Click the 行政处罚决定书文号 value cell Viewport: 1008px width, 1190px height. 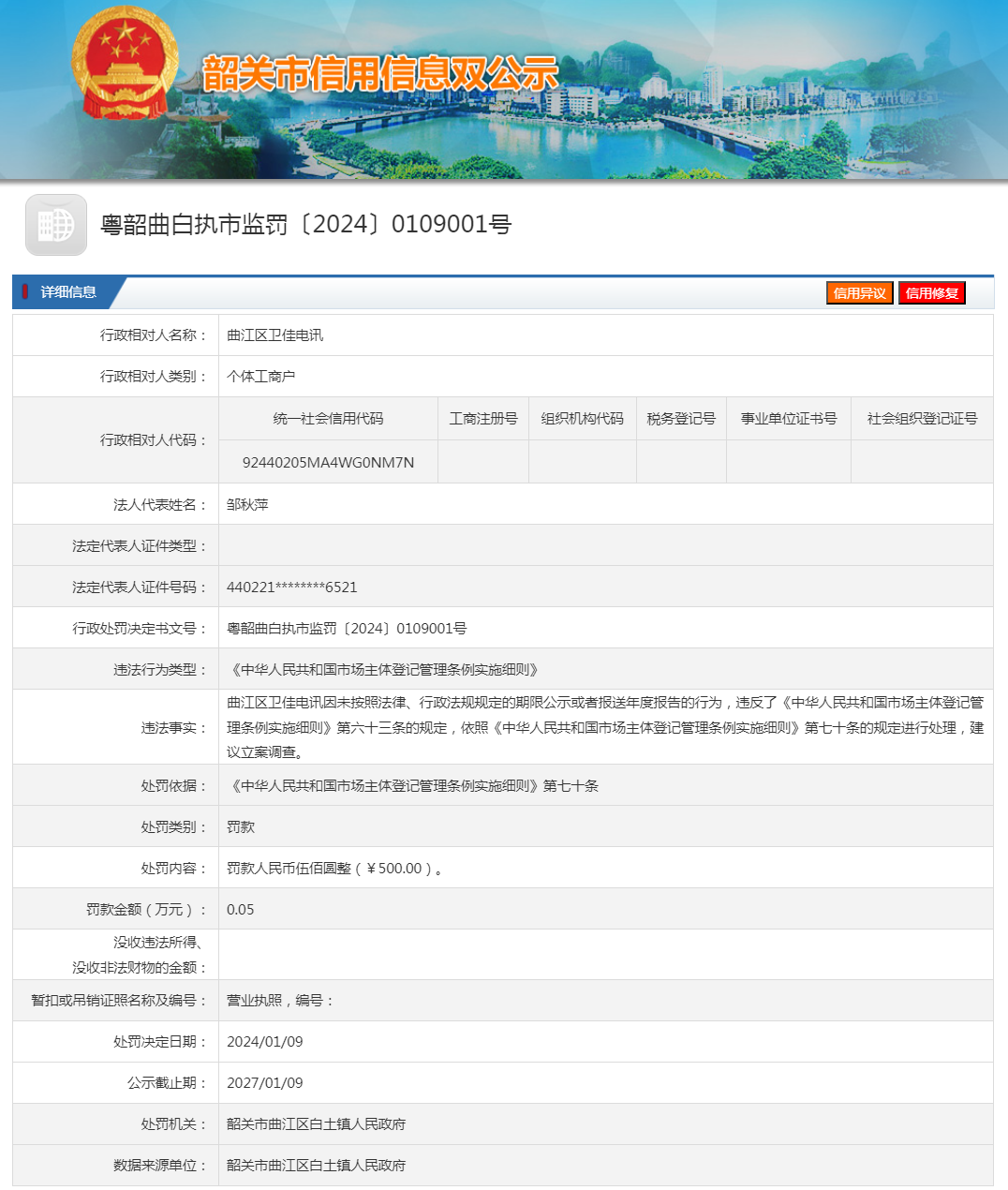tap(605, 628)
